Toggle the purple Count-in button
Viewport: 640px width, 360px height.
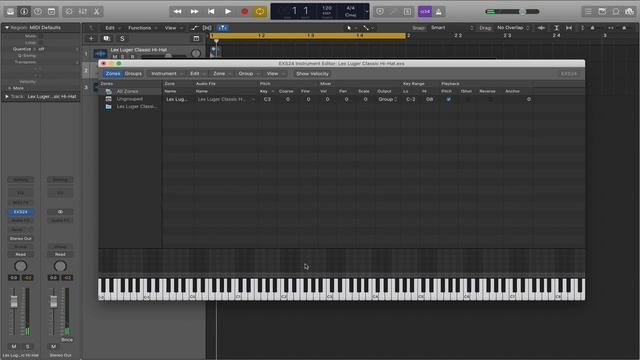click(425, 11)
